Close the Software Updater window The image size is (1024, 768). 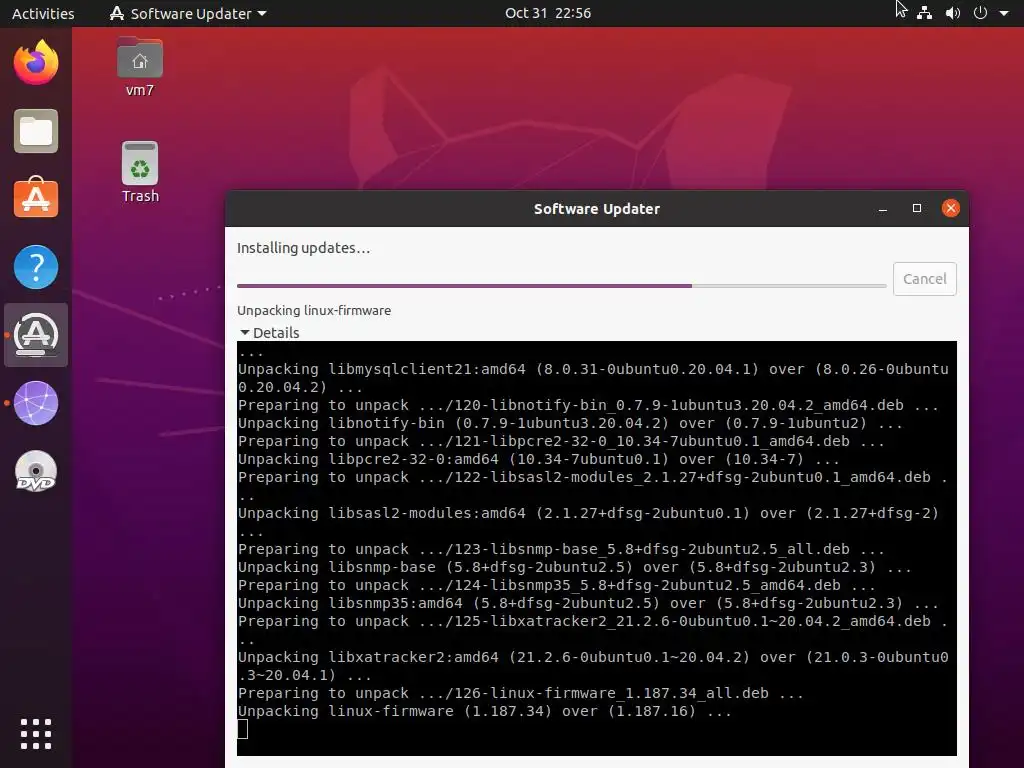(x=951, y=208)
